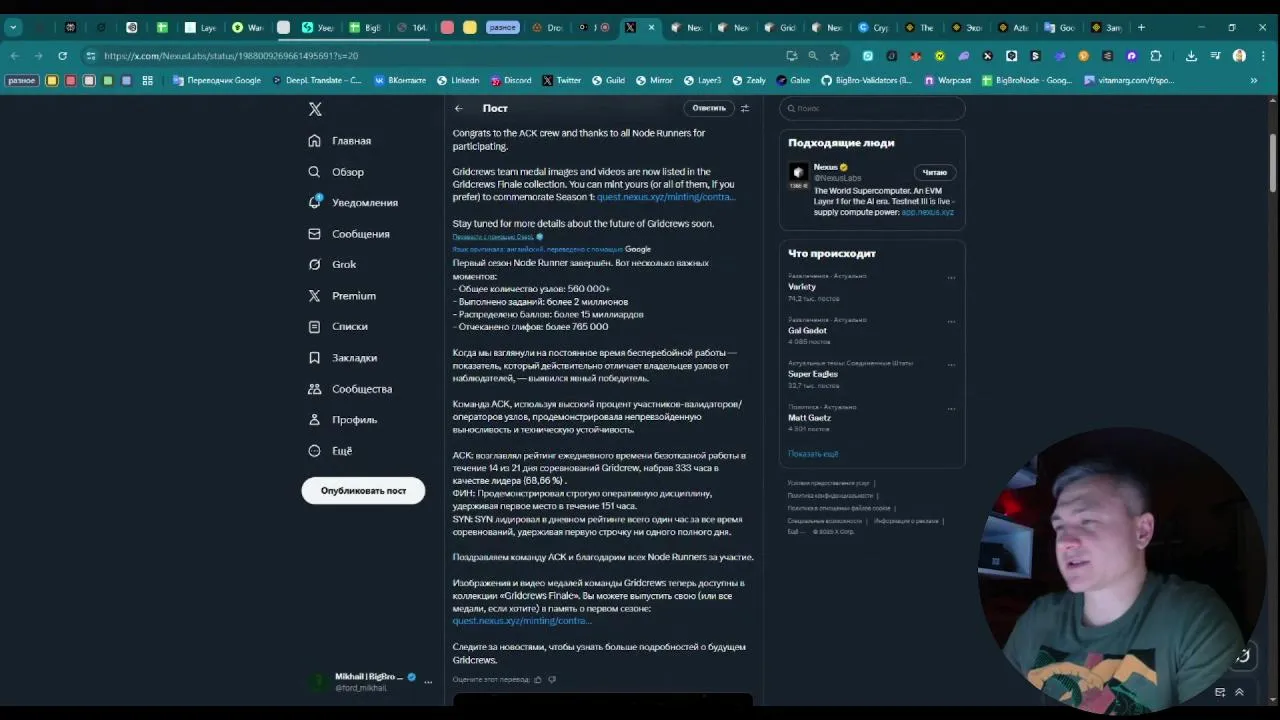Expand tab search dropdown
The image size is (1280, 720).
pos(13,27)
